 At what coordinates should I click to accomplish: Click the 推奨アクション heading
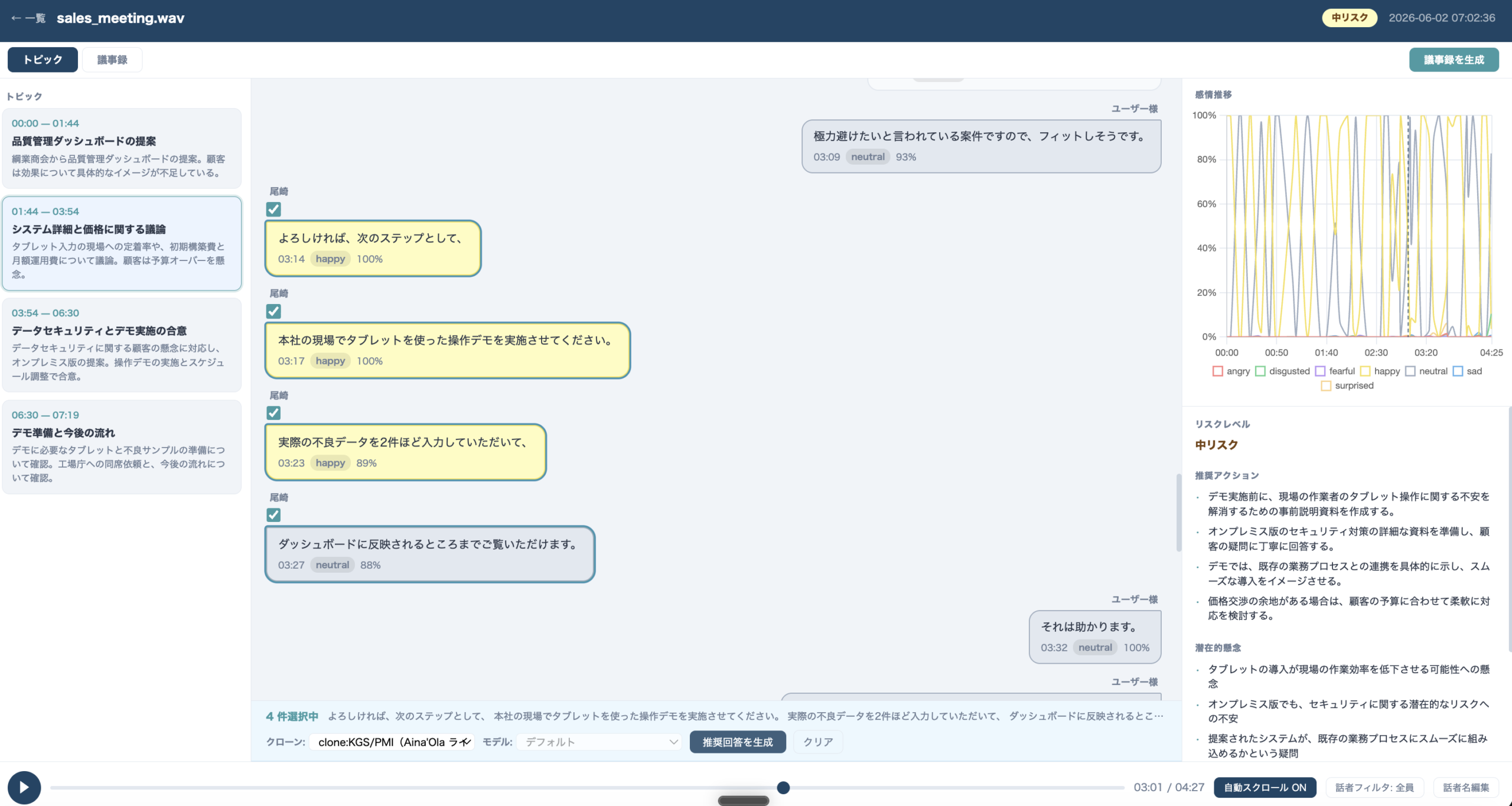click(1227, 475)
